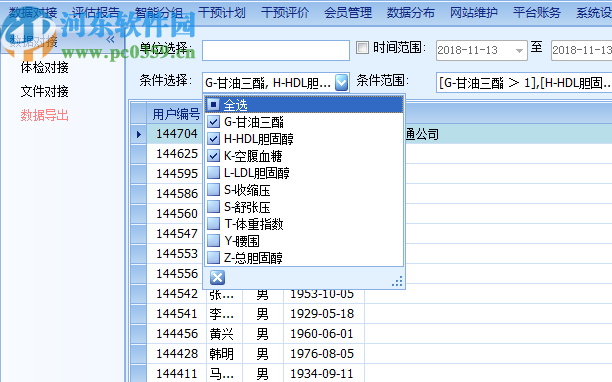Open the 数据对接 menu
The height and width of the screenshot is (382, 612).
[33, 12]
